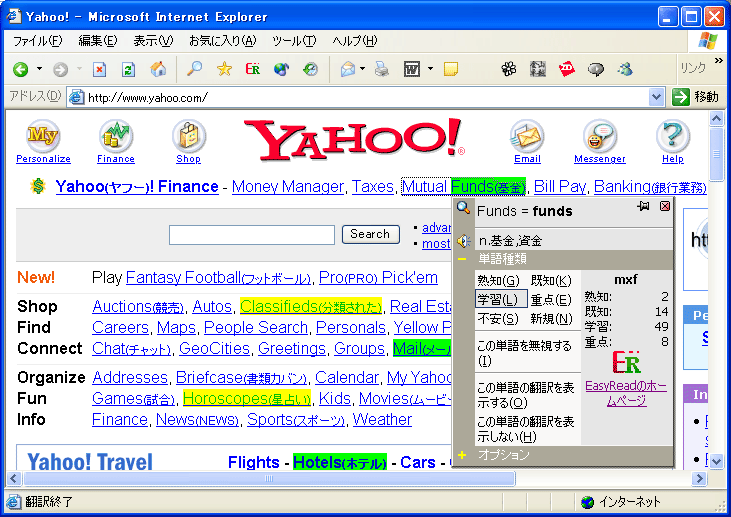The height and width of the screenshot is (517, 731).
Task: Mark word as 不安(S)
Action: 498,318
